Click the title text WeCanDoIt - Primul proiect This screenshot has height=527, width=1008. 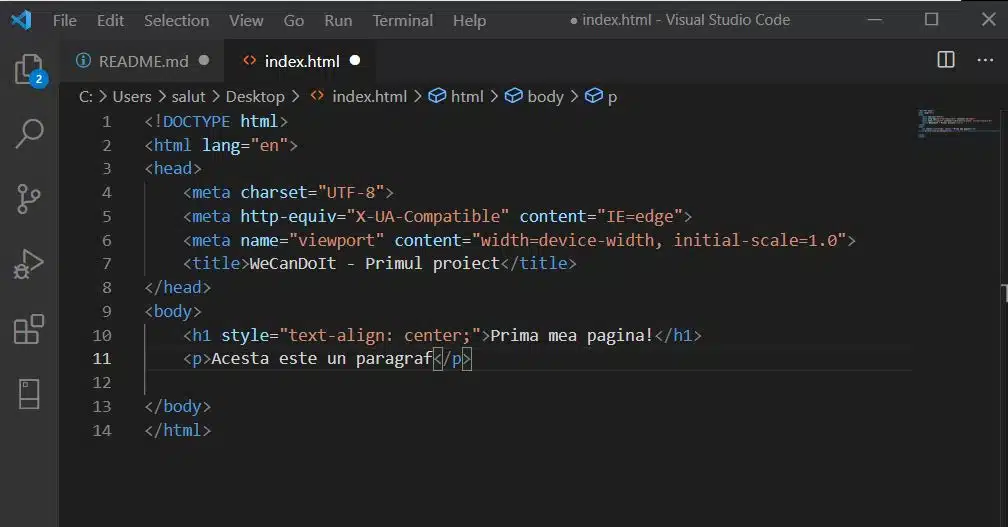pyautogui.click(x=374, y=264)
